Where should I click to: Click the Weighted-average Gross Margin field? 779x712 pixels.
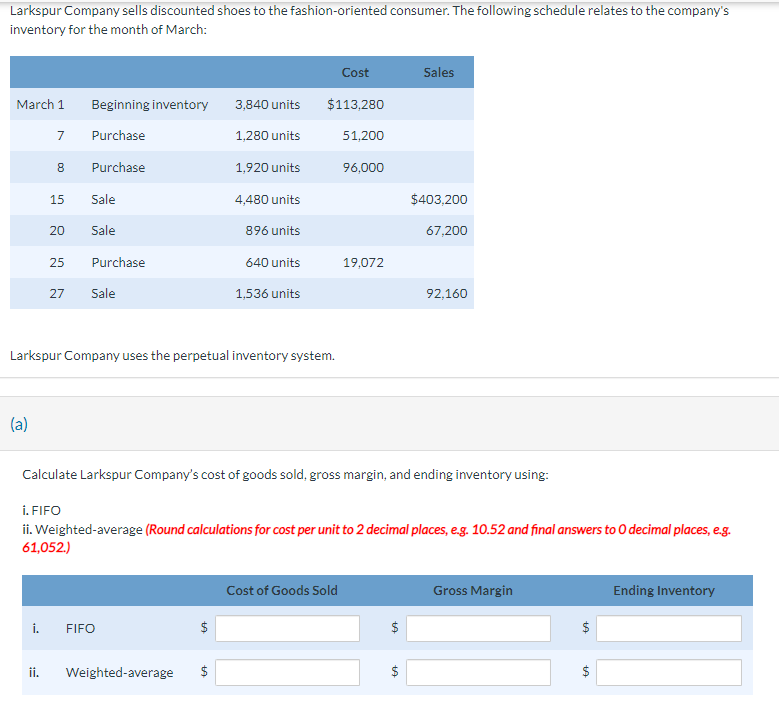(478, 672)
